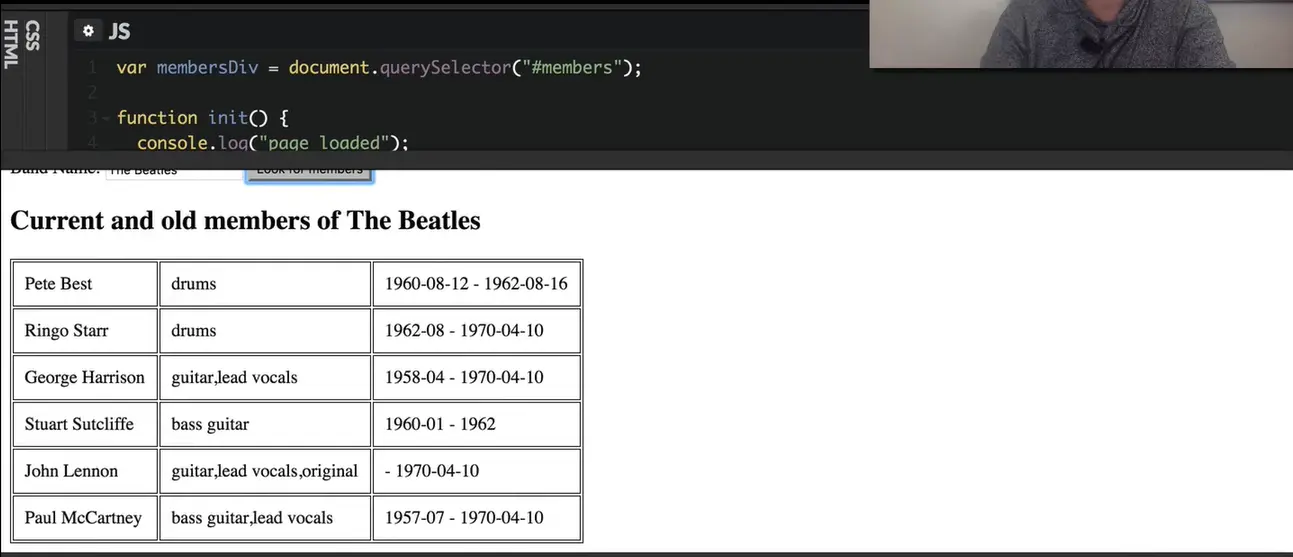This screenshot has width=1293, height=557.
Task: Select the 'Pete Best' table cell
Action: [x=85, y=284]
